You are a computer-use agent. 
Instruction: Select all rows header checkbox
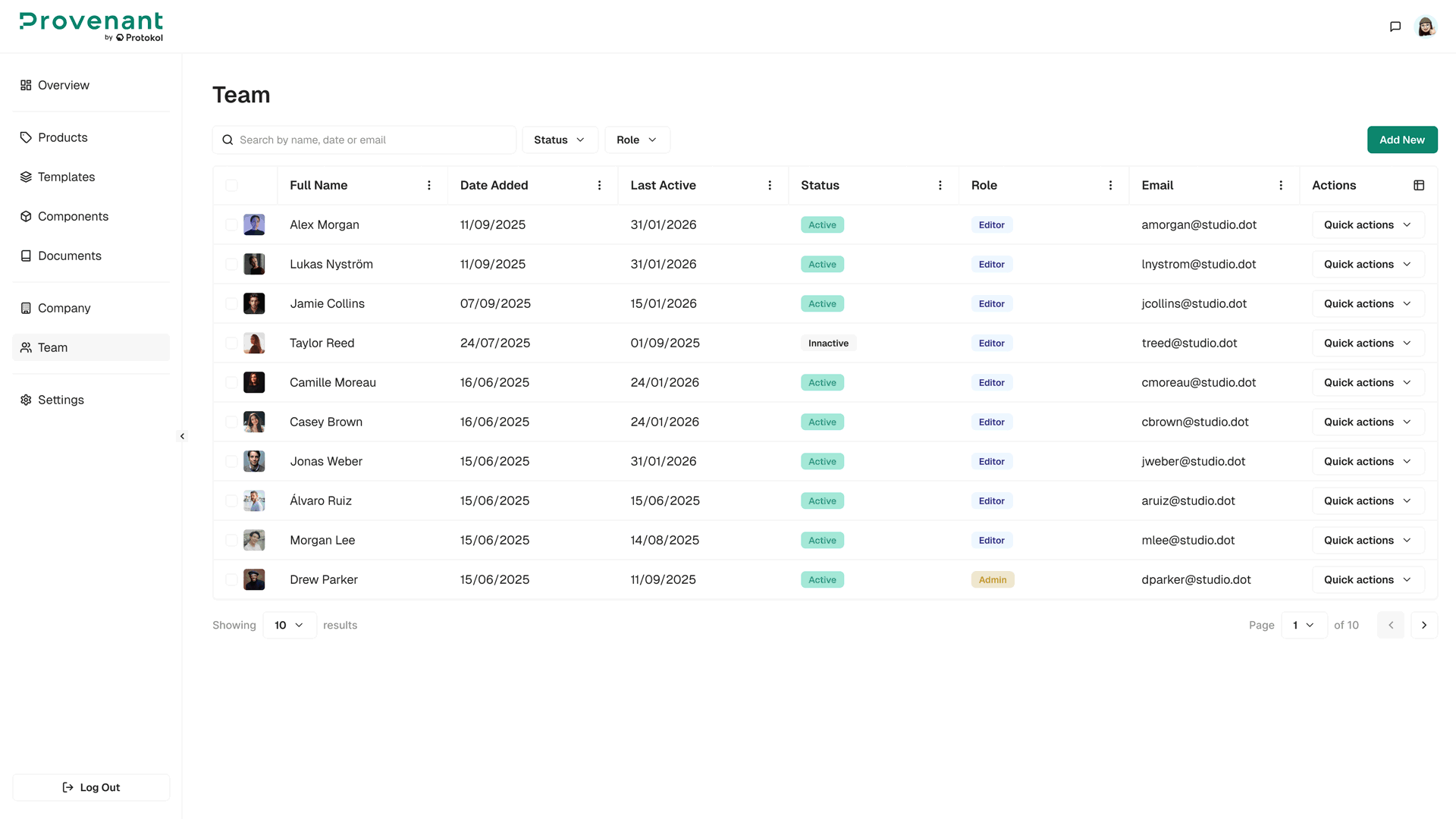(231, 185)
